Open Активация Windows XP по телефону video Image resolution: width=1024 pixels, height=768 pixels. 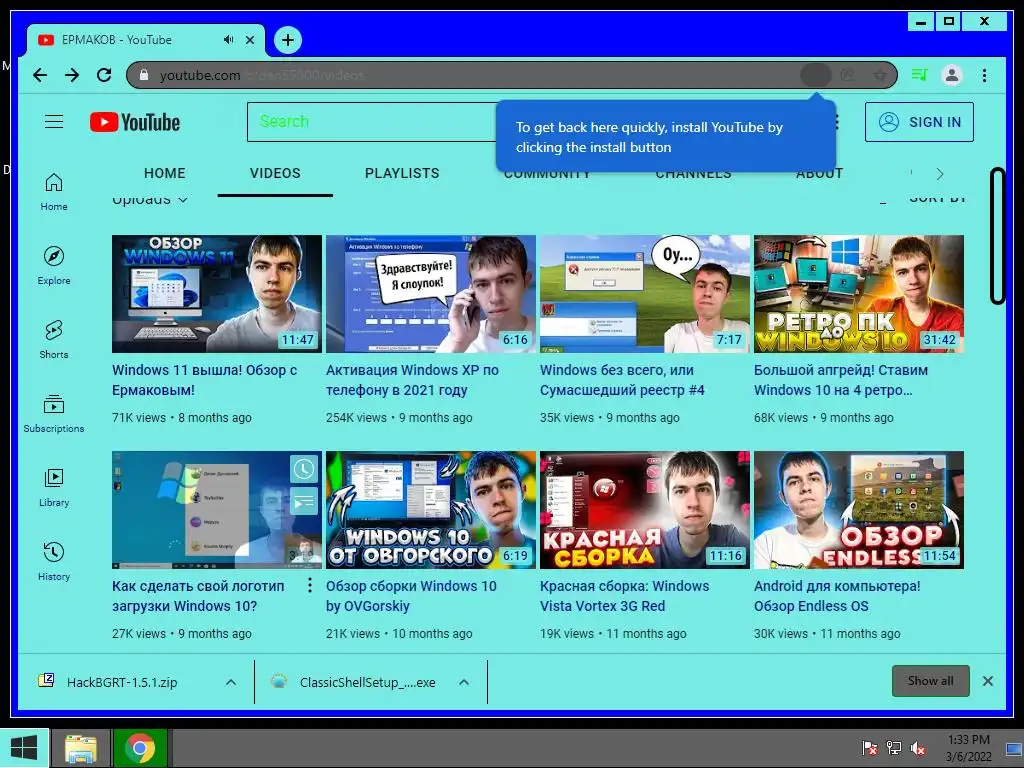(412, 380)
